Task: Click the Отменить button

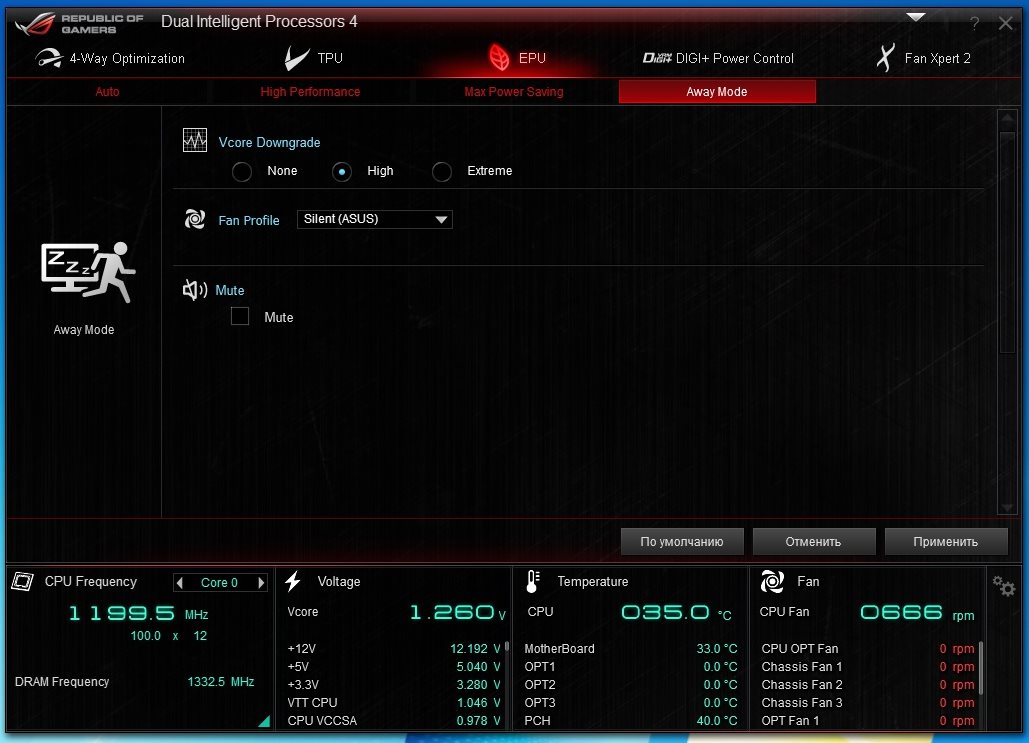Action: tap(814, 541)
